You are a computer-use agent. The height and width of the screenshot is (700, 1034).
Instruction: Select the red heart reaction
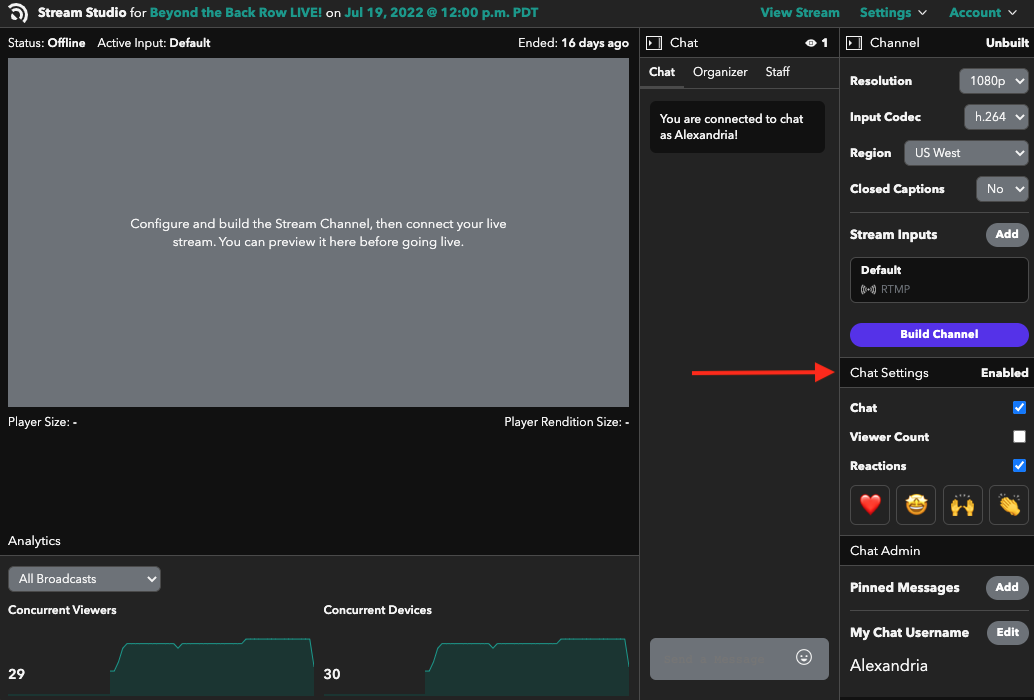pos(870,505)
